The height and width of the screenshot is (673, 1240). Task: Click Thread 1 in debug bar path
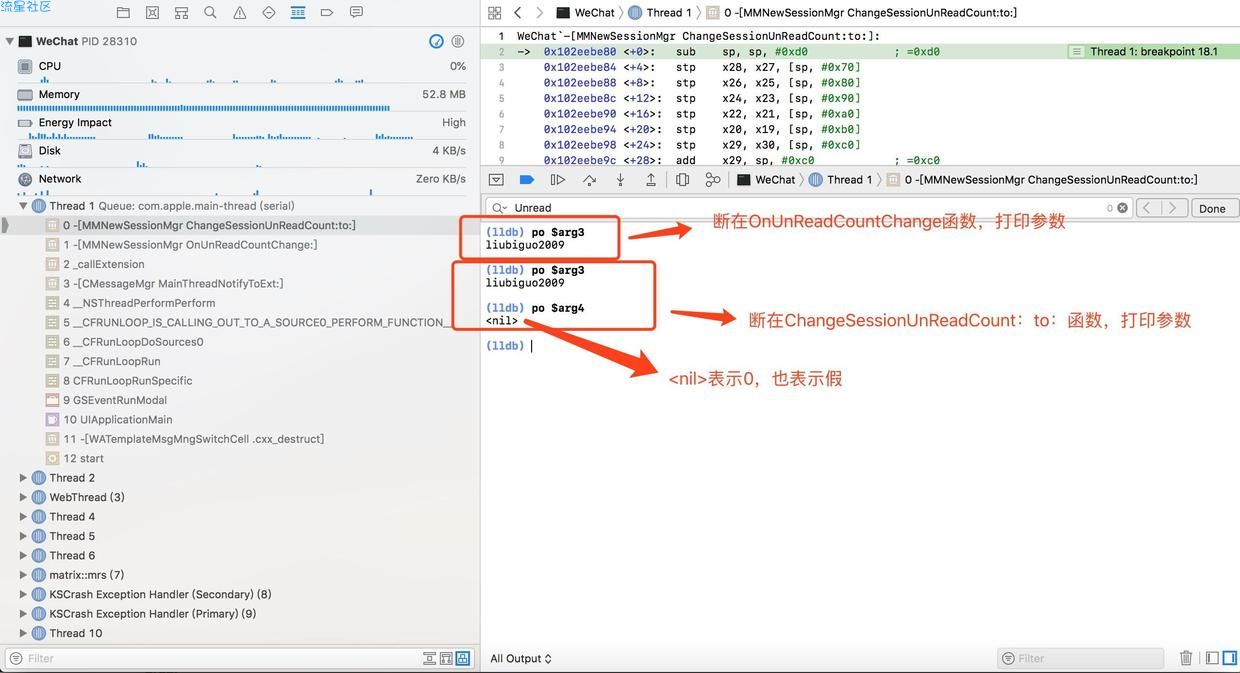(x=841, y=180)
